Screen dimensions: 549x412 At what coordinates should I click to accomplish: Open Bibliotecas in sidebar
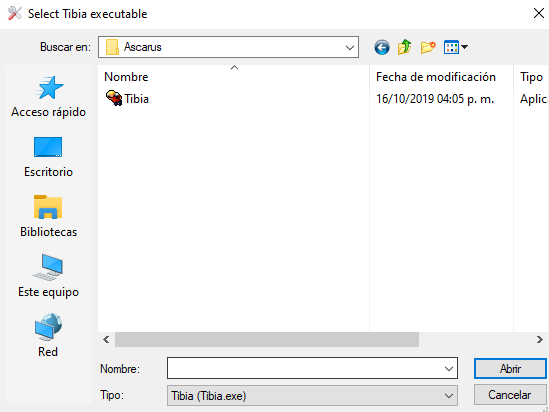pos(48,217)
